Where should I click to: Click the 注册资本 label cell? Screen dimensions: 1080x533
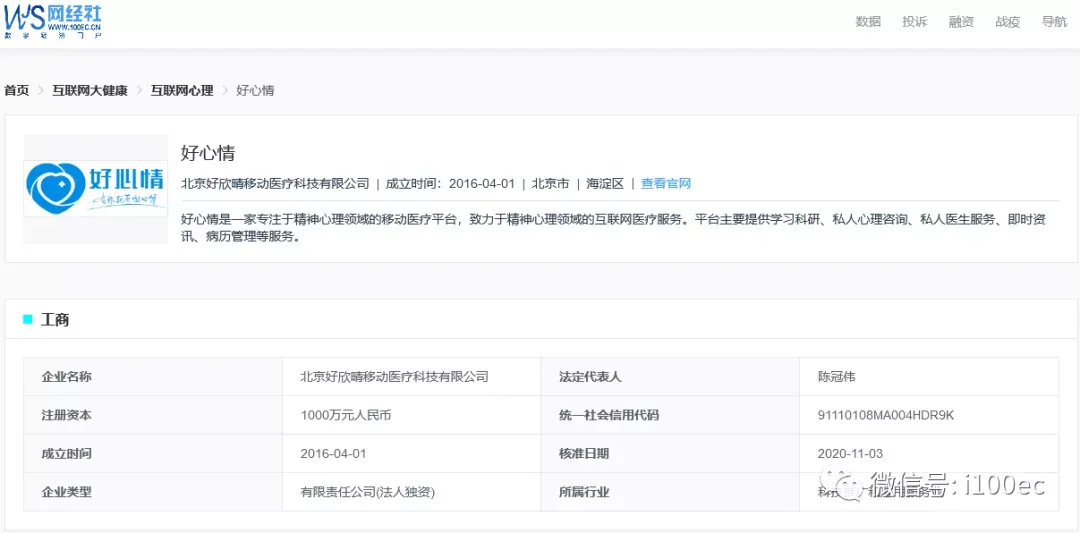coord(153,415)
